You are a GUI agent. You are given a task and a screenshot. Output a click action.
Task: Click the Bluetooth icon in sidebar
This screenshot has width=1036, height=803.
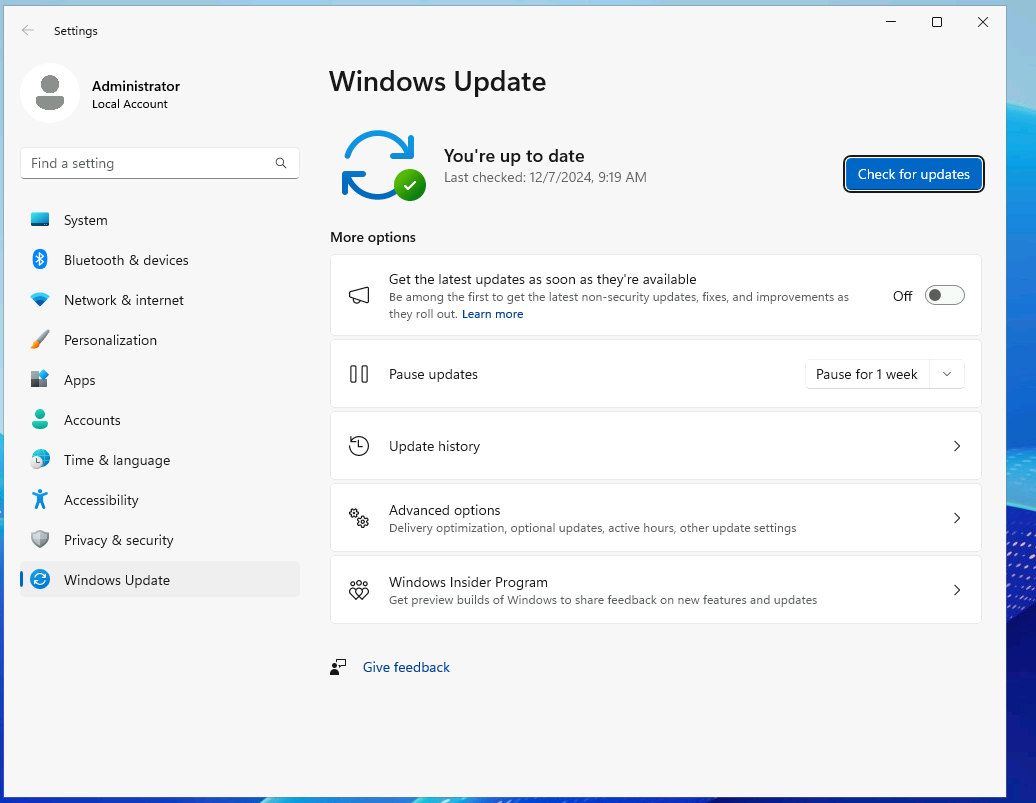[x=40, y=260]
